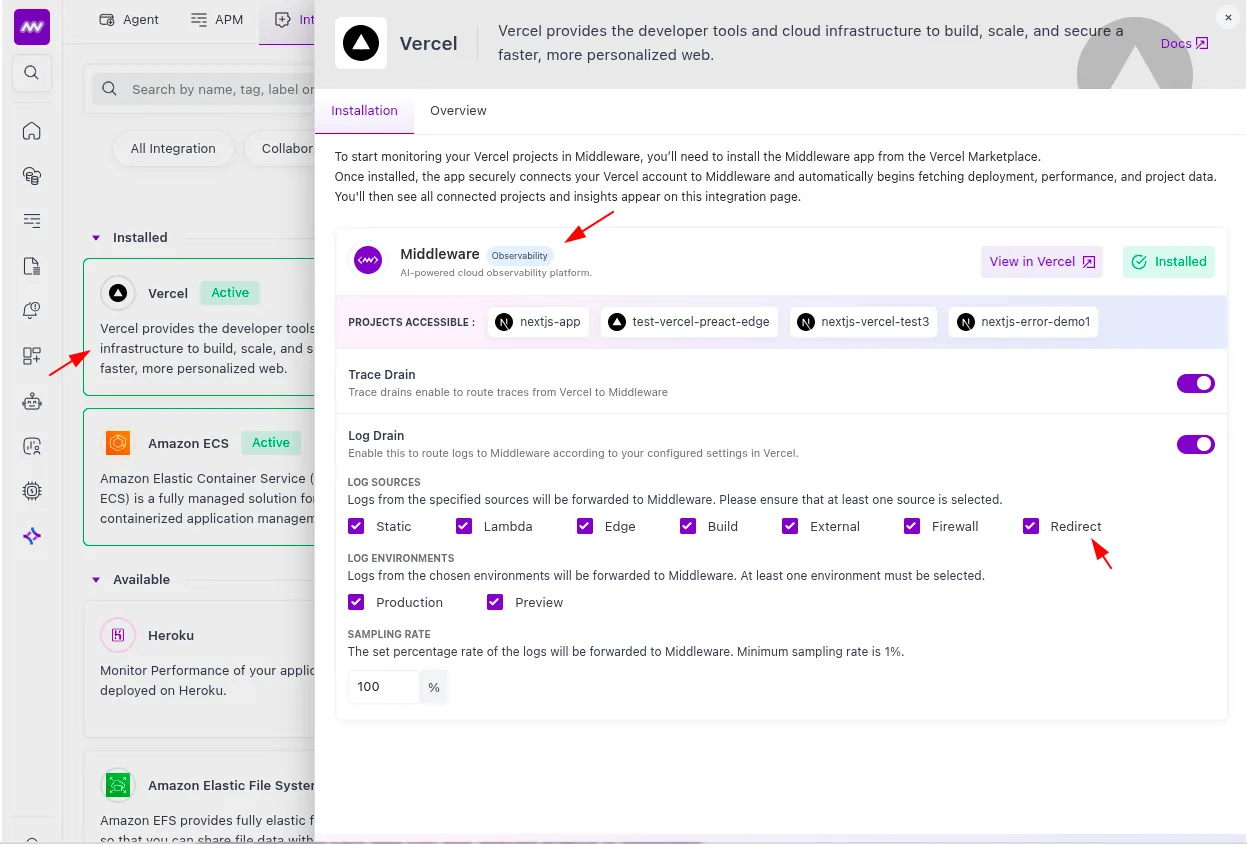This screenshot has height=844, width=1247.
Task: Open the sidebar grid-plus dashboard icon
Action: click(x=32, y=356)
